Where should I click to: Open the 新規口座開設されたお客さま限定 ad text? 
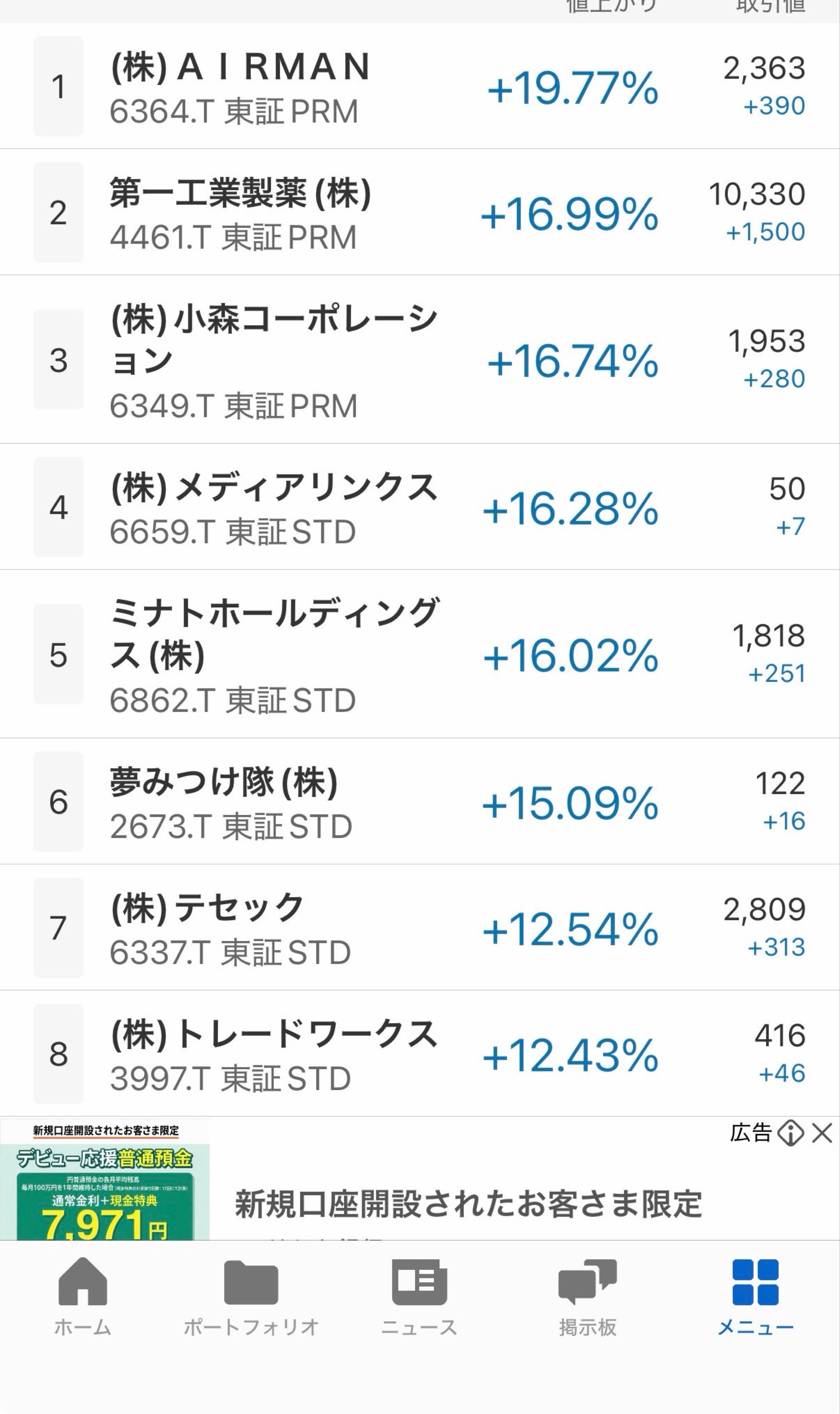[468, 1203]
